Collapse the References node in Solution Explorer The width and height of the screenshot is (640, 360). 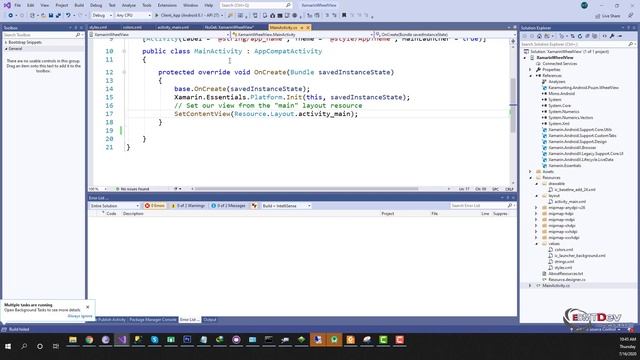530,76
